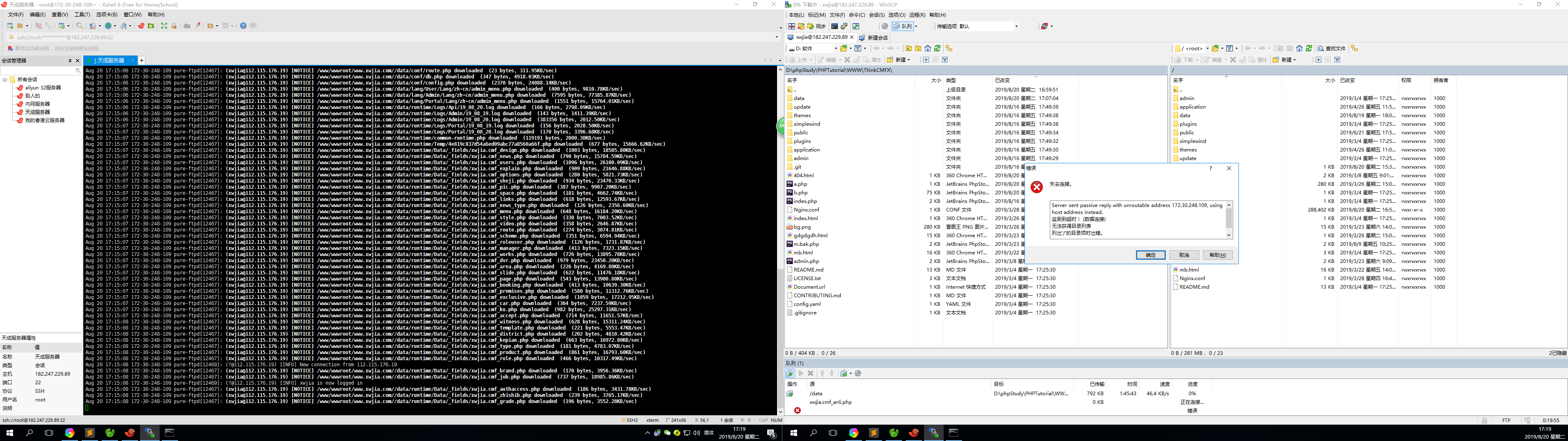This screenshot has width=1568, height=441.
Task: Open the 文件(F) menu in Xshell
Action: tap(16, 15)
